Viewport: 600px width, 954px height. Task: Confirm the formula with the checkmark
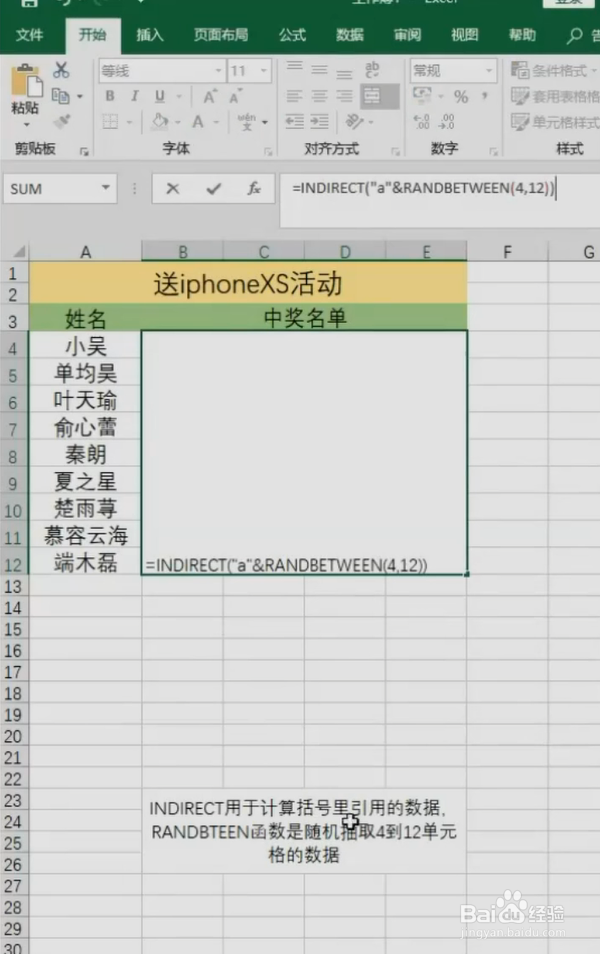coord(213,189)
